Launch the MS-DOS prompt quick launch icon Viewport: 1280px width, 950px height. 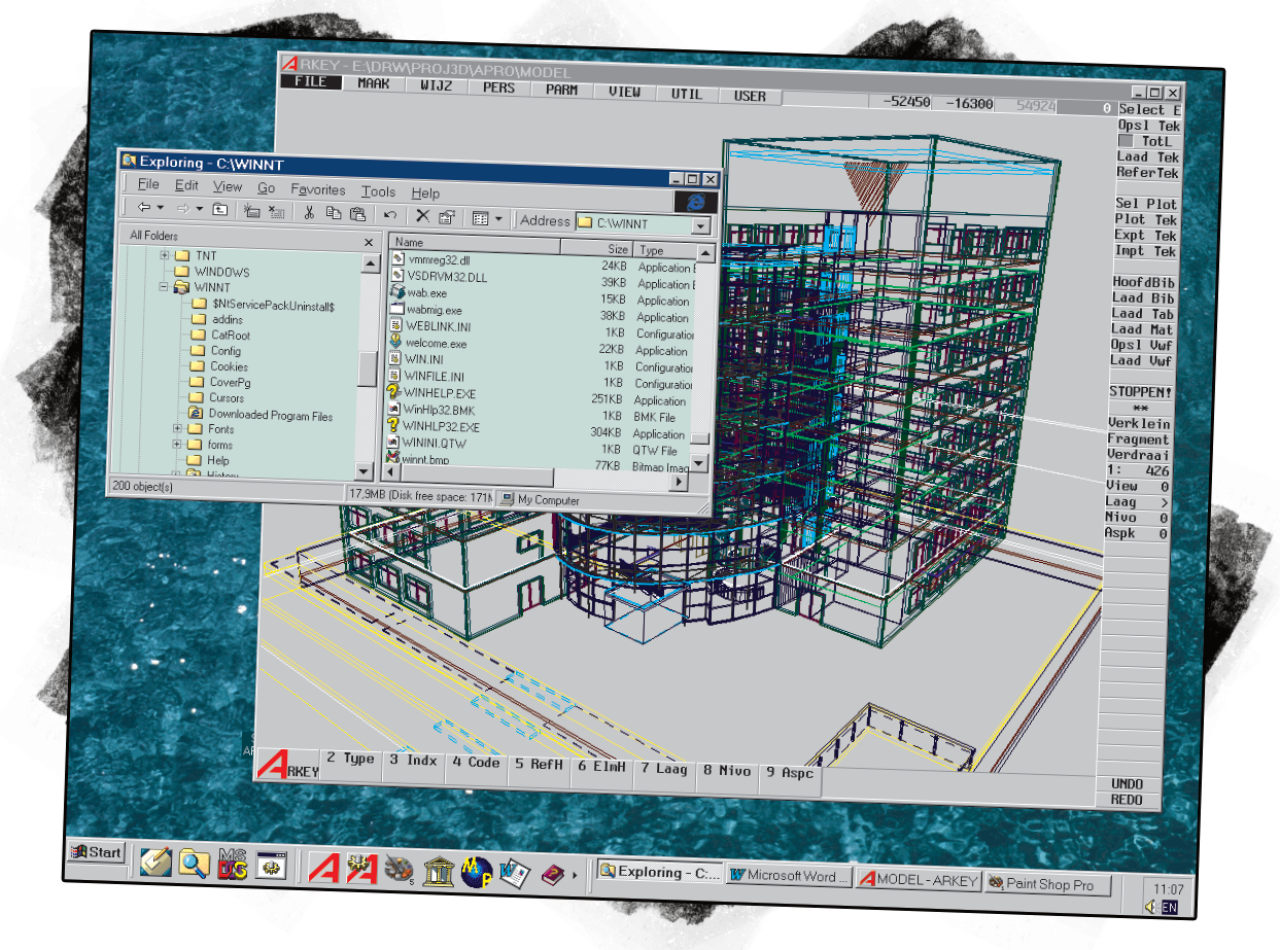pos(232,864)
